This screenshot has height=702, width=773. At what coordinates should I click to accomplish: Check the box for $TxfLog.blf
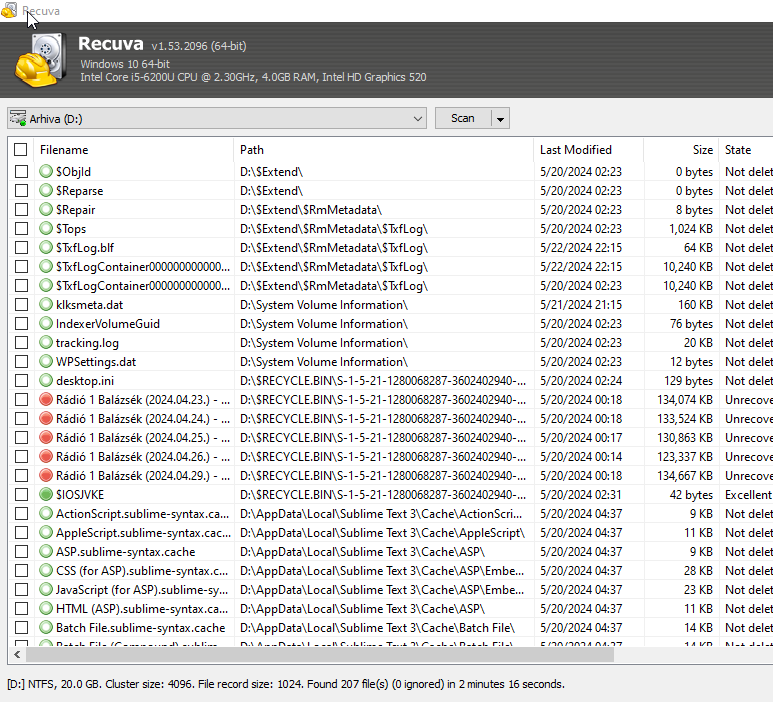21,247
